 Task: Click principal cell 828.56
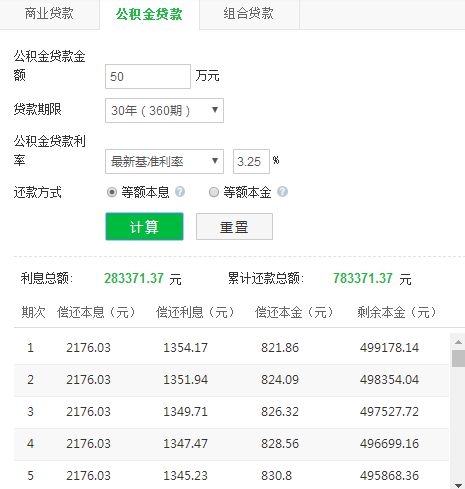(x=280, y=444)
